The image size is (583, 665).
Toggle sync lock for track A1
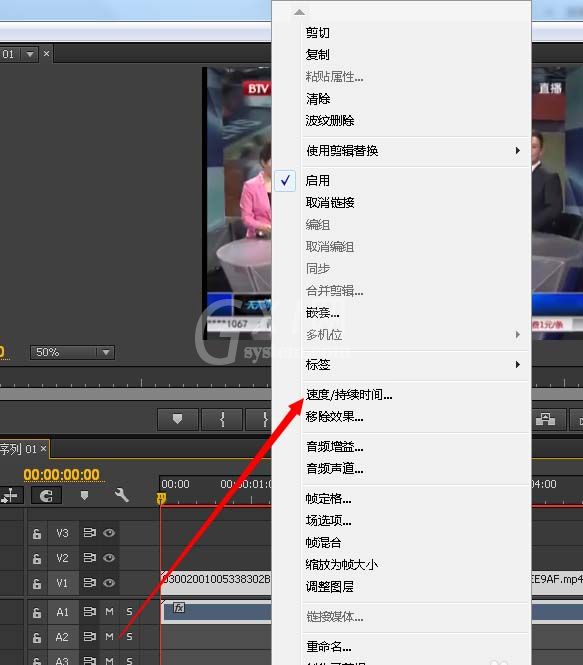coord(89,612)
